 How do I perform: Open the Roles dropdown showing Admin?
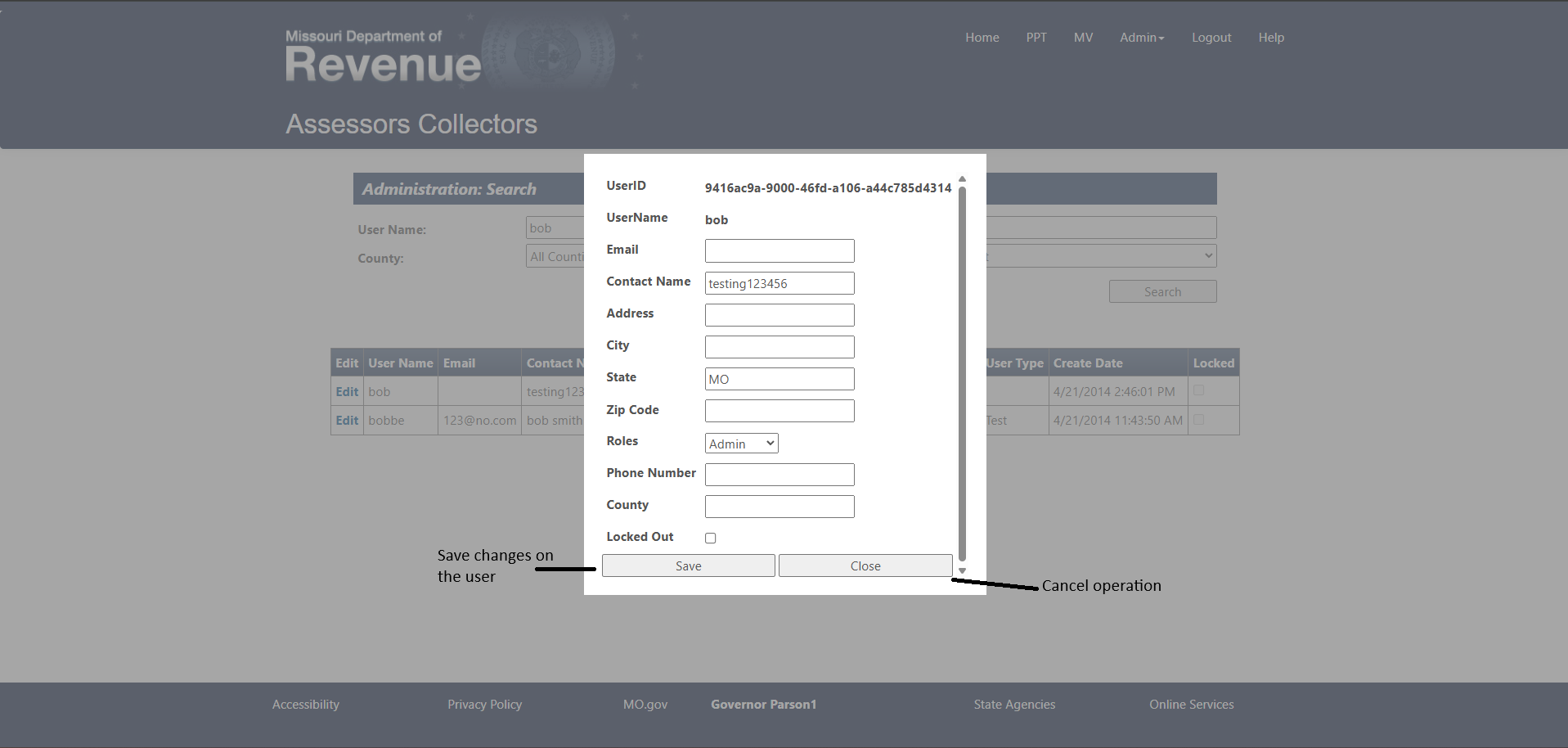point(741,444)
